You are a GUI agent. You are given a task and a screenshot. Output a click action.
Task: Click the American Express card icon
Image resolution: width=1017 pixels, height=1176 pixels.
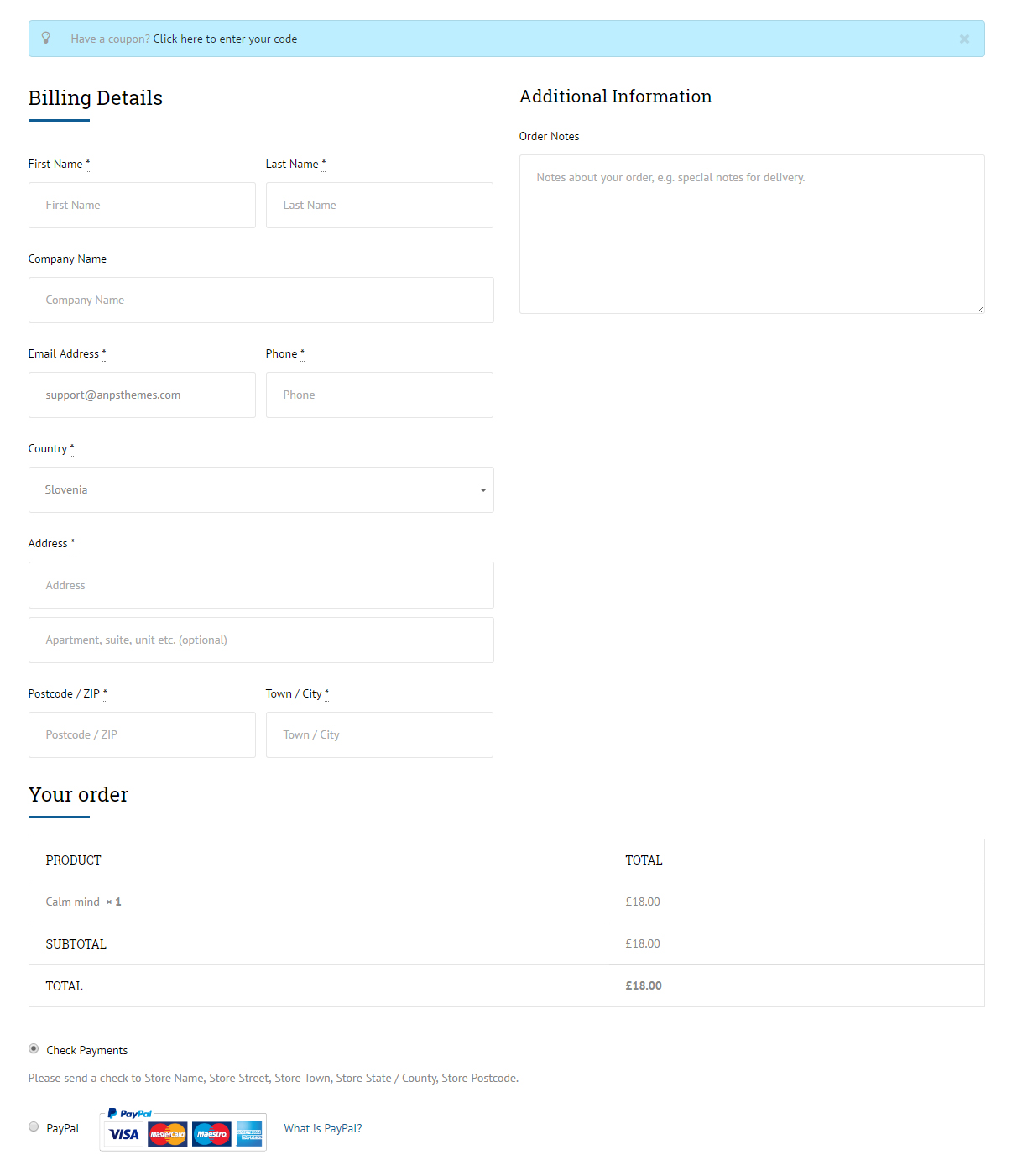click(249, 1134)
